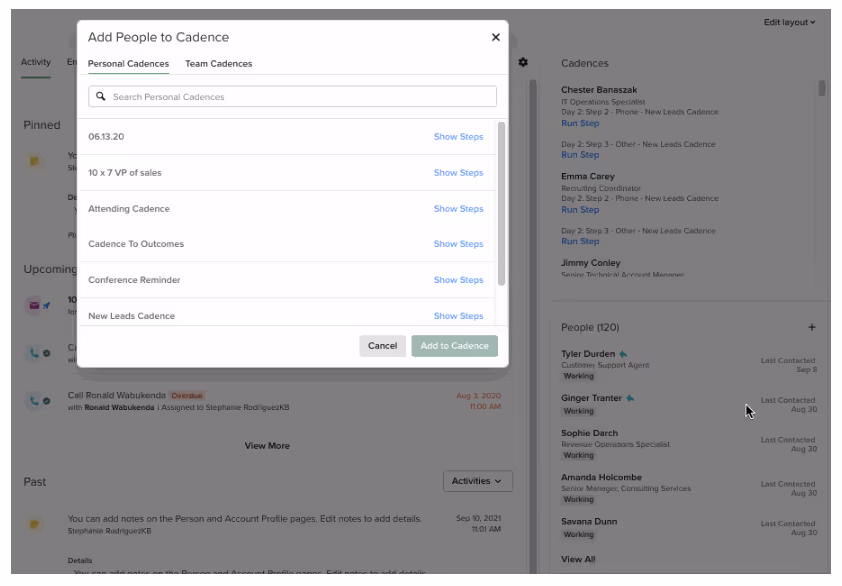Image resolution: width=842 pixels, height=586 pixels.
Task: Click View All in People panel
Action: (578, 559)
